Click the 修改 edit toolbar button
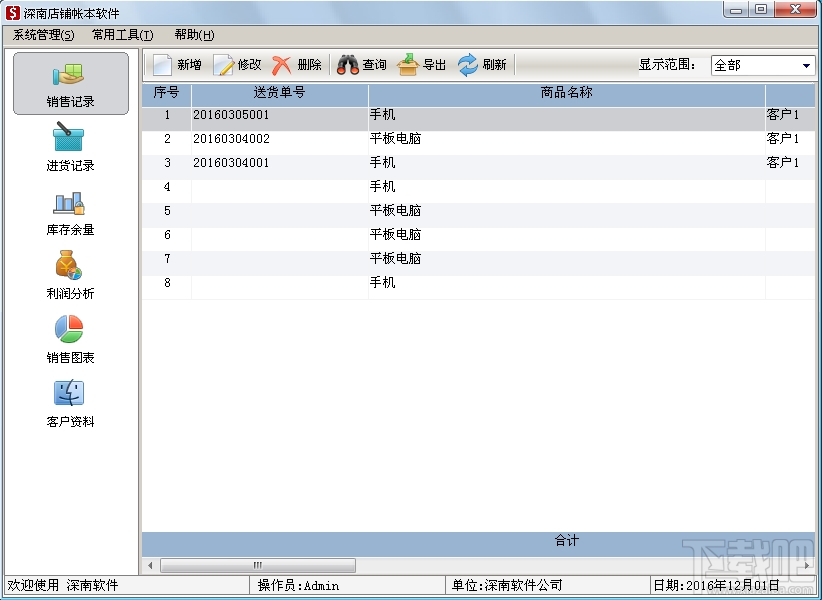The image size is (822, 600). click(x=237, y=65)
